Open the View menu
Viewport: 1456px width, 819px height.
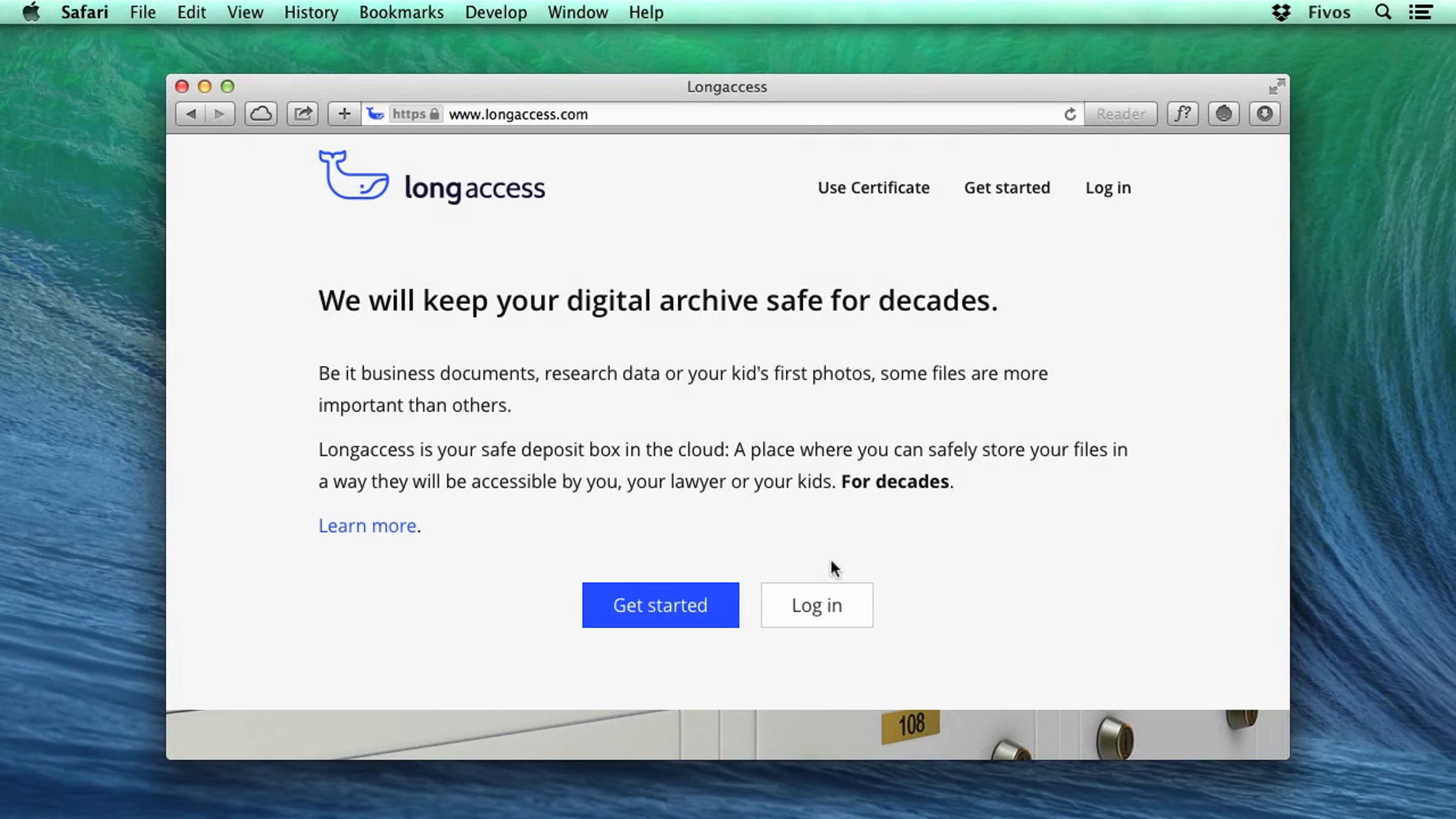coord(245,12)
